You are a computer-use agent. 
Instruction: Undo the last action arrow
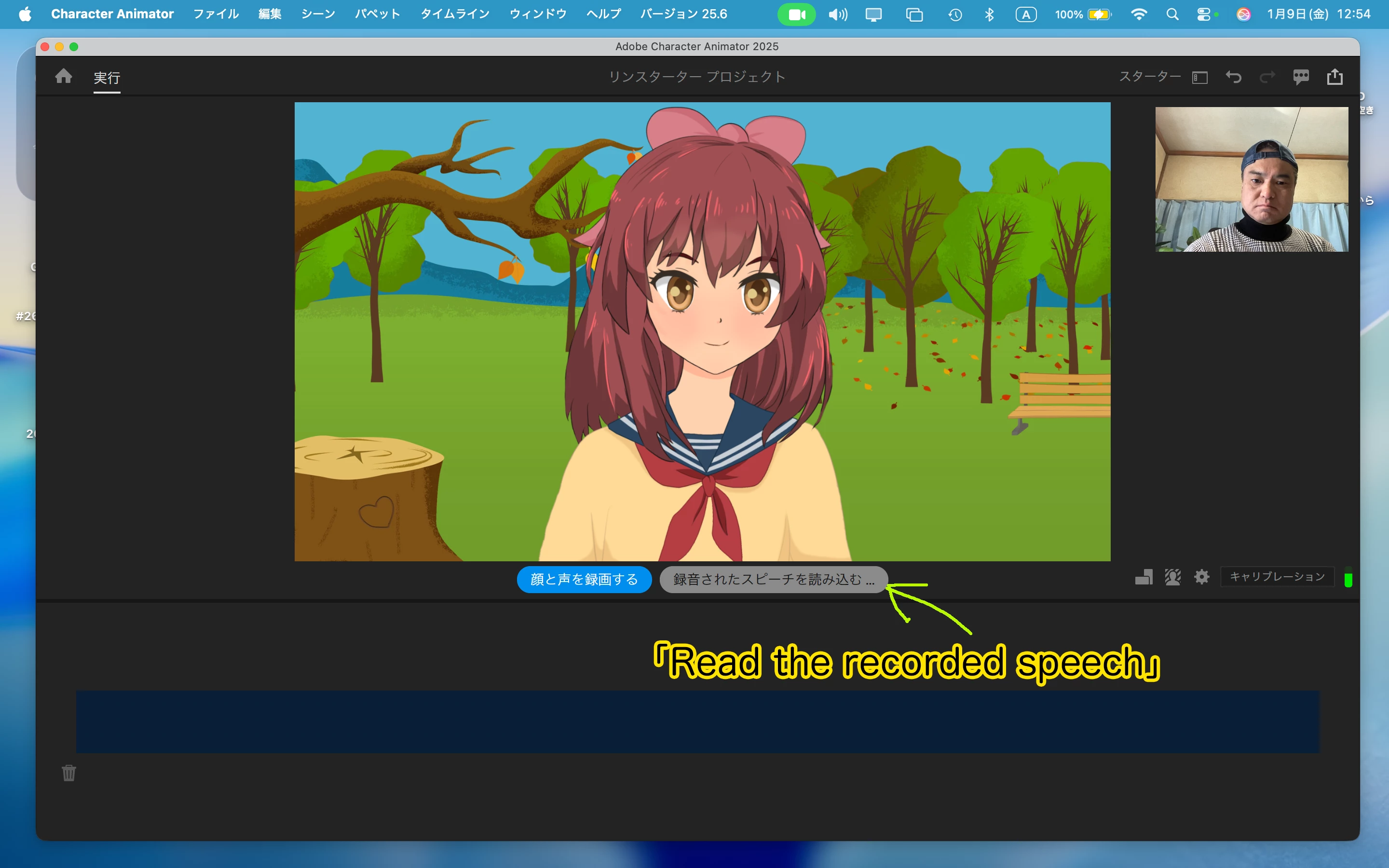click(x=1233, y=76)
